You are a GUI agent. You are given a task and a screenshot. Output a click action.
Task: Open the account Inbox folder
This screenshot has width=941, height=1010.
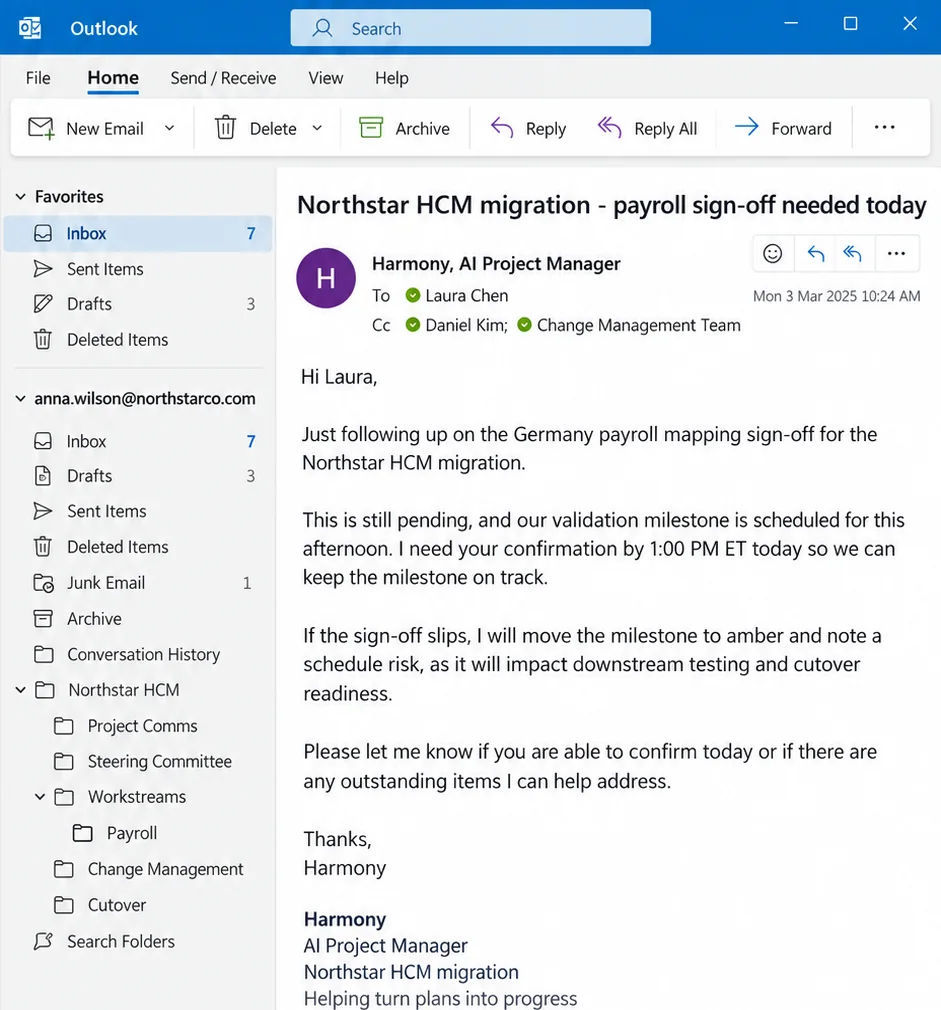pos(138,441)
